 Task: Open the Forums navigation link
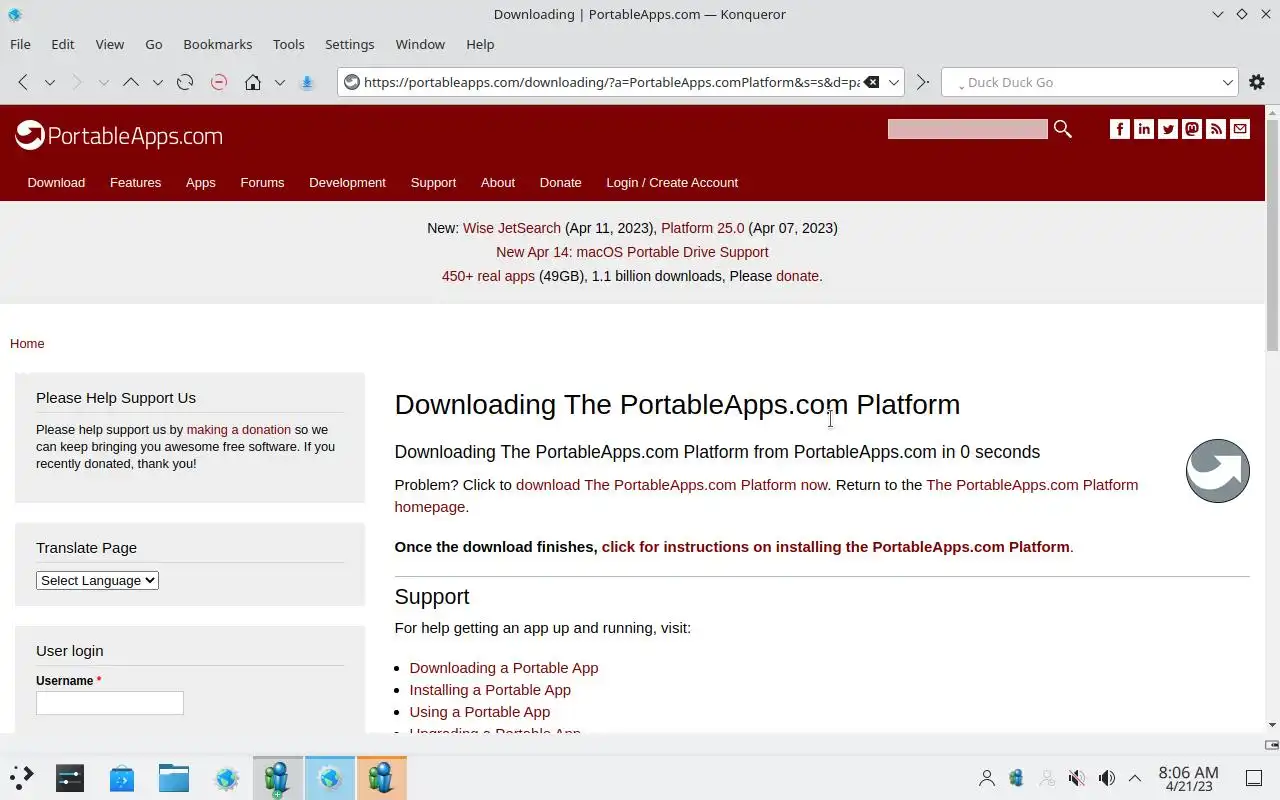262,182
